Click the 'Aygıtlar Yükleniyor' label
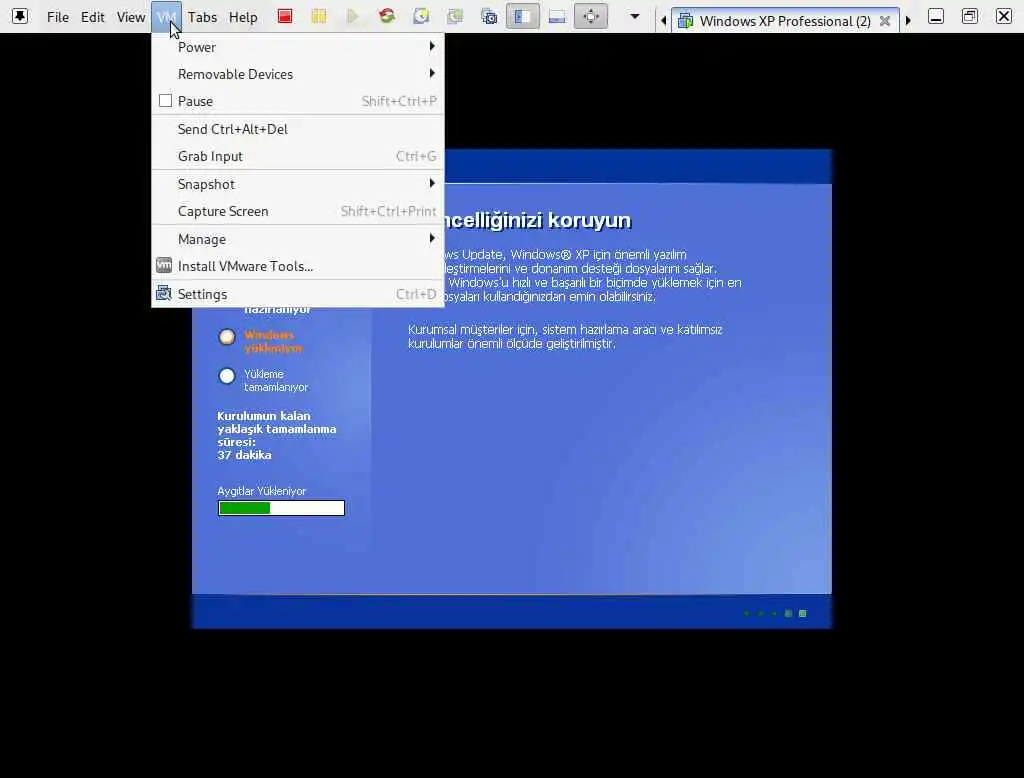Image resolution: width=1024 pixels, height=778 pixels. pos(261,491)
